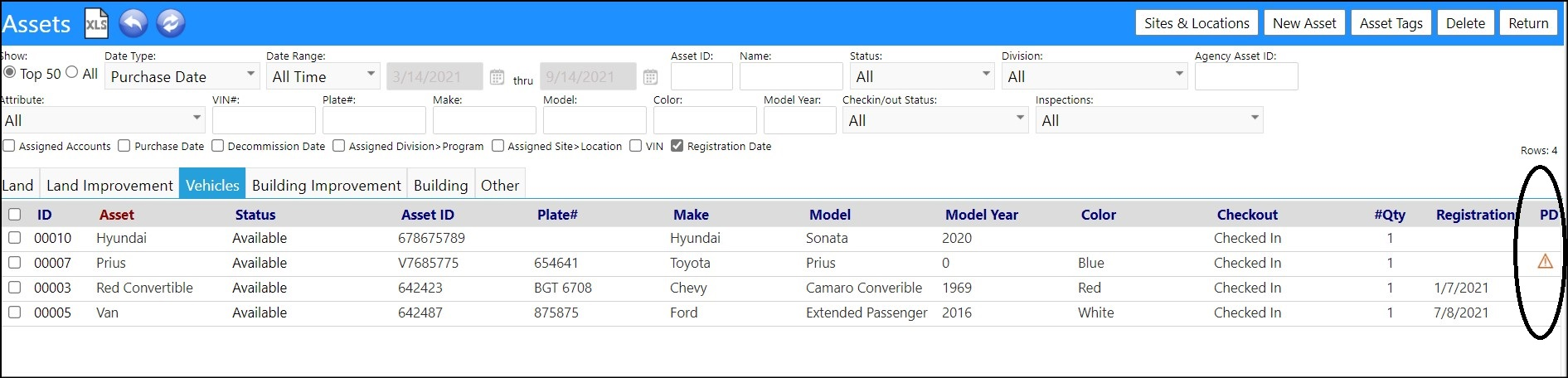The width and height of the screenshot is (1568, 378).
Task: Sort by the Registration column header
Action: tap(1475, 215)
